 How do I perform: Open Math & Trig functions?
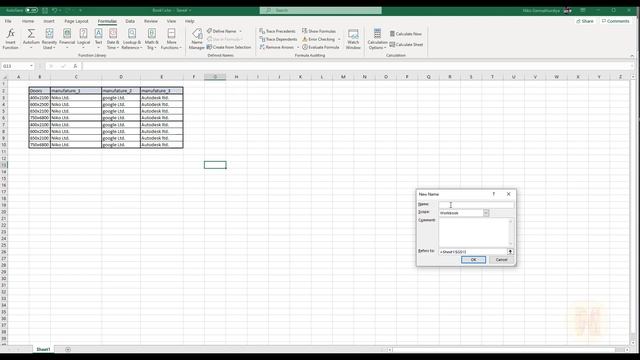[151, 39]
